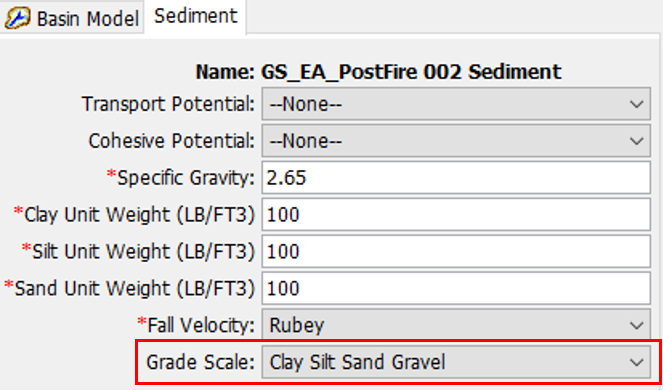
Task: Click the Cohesive Potential dropdown chevron
Action: point(636,141)
